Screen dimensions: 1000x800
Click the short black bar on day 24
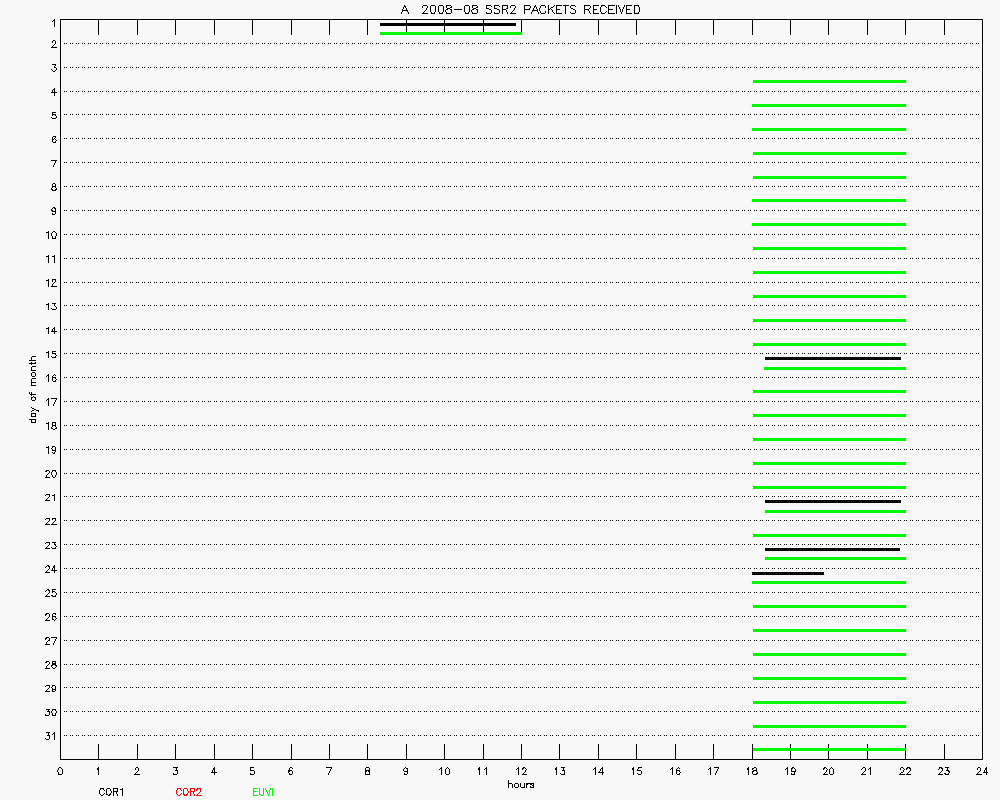pos(788,573)
